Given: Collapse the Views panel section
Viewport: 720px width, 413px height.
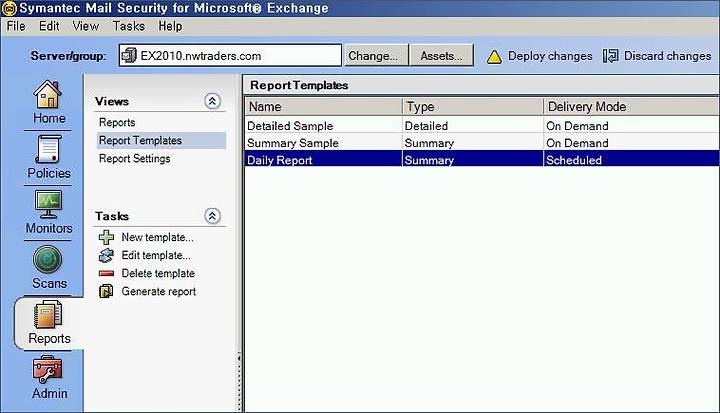Looking at the screenshot, I should coord(212,101).
